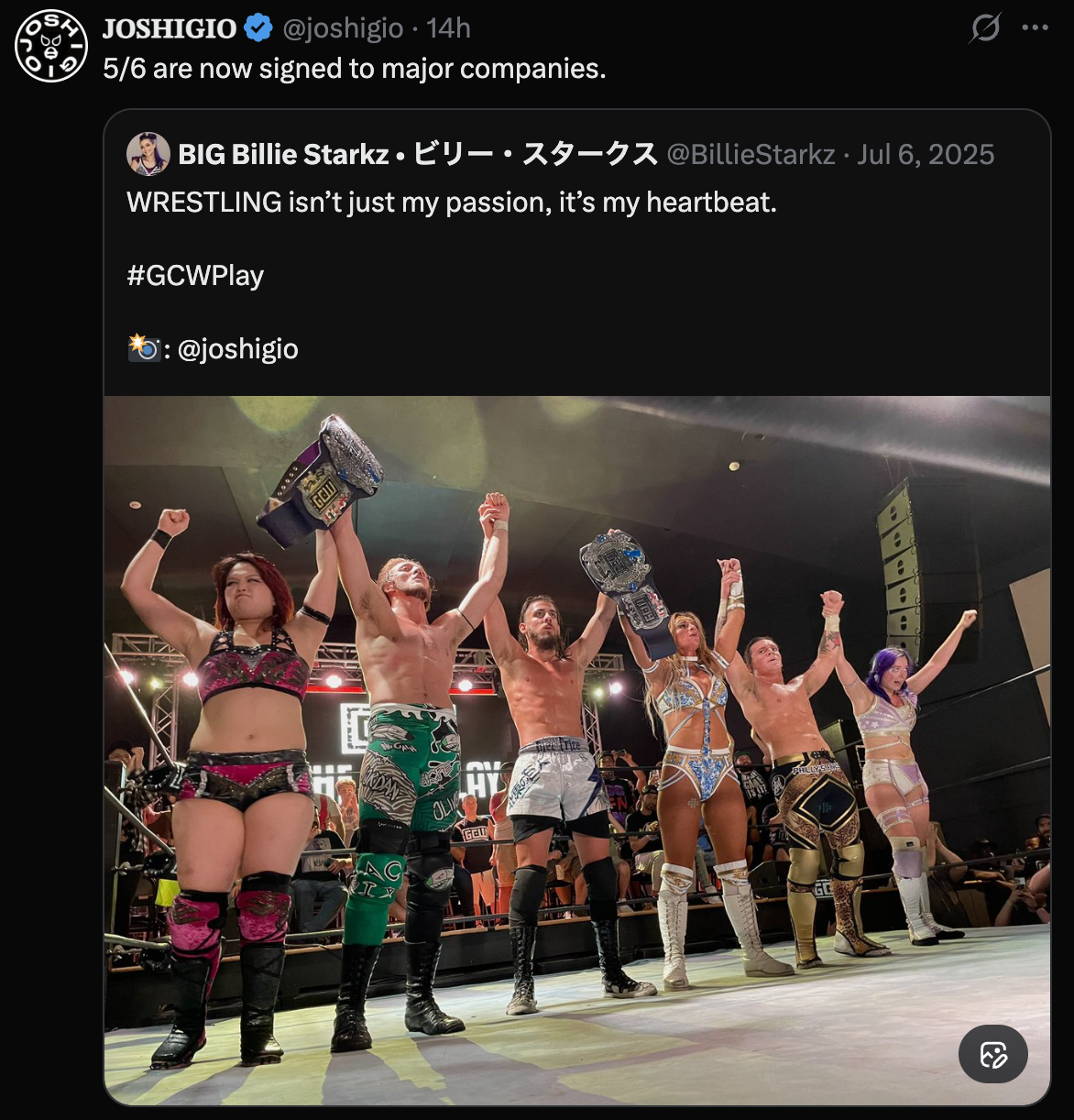Open the quoted tweet body text
Viewport: 1074px width, 1120px height.
452,203
